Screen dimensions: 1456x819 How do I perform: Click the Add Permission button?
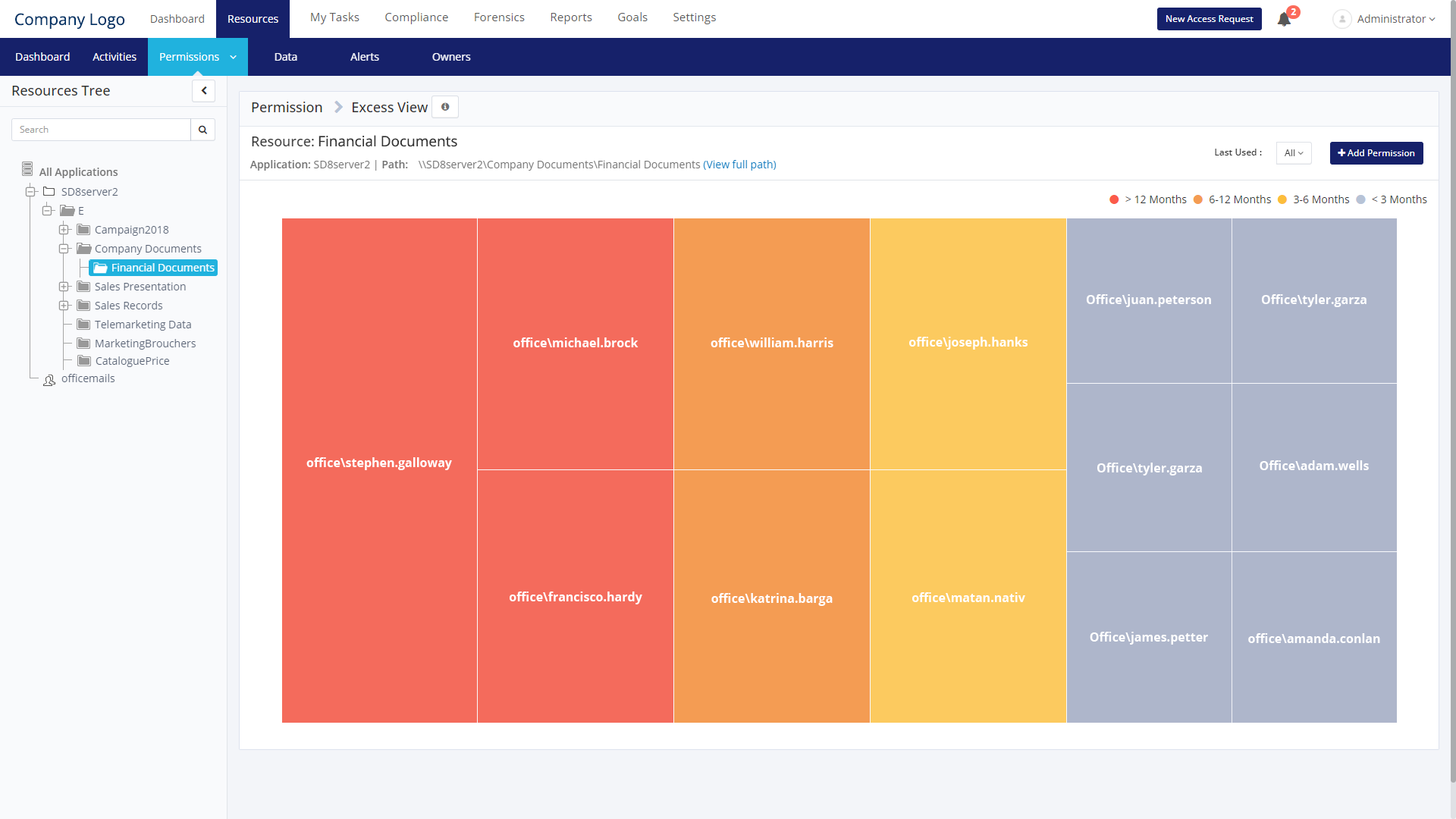[1376, 153]
